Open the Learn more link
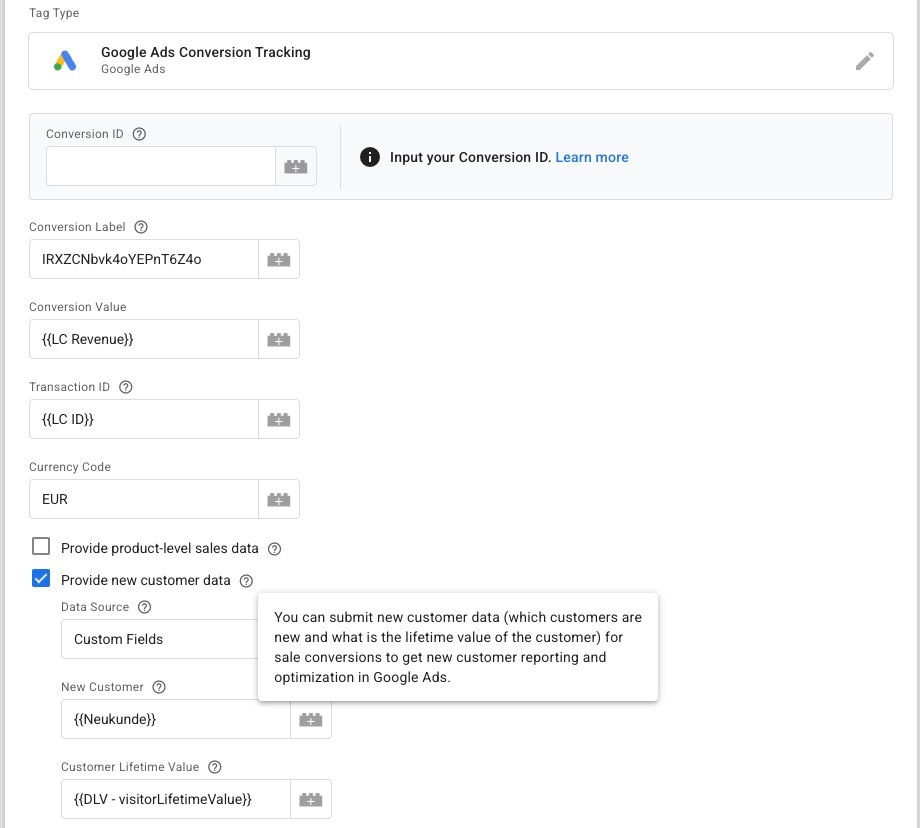920x828 pixels. click(x=592, y=157)
